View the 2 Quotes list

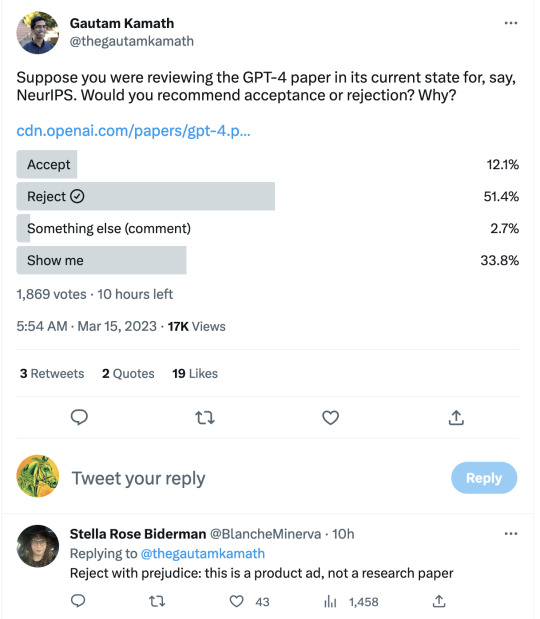[128, 373]
